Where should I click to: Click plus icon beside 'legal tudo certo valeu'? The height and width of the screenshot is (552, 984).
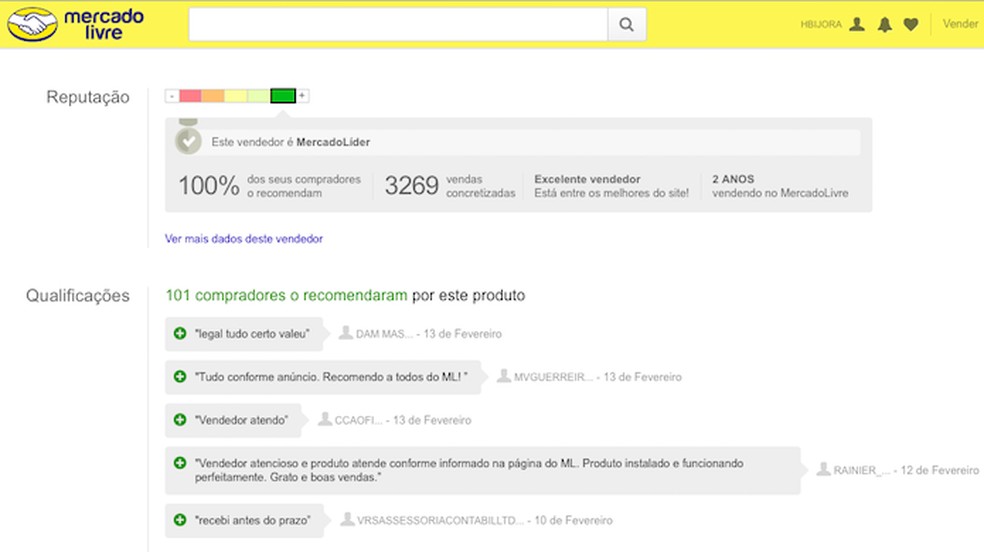[x=180, y=334]
